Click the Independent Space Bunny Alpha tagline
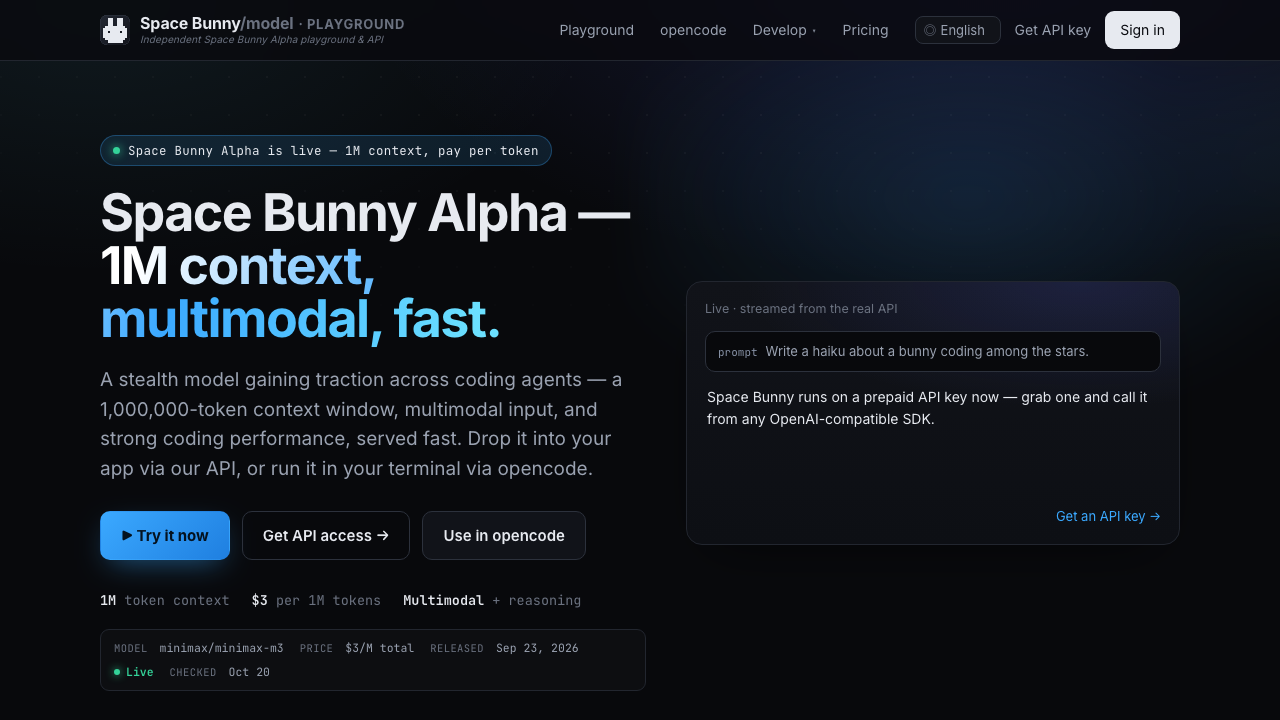 pos(262,40)
